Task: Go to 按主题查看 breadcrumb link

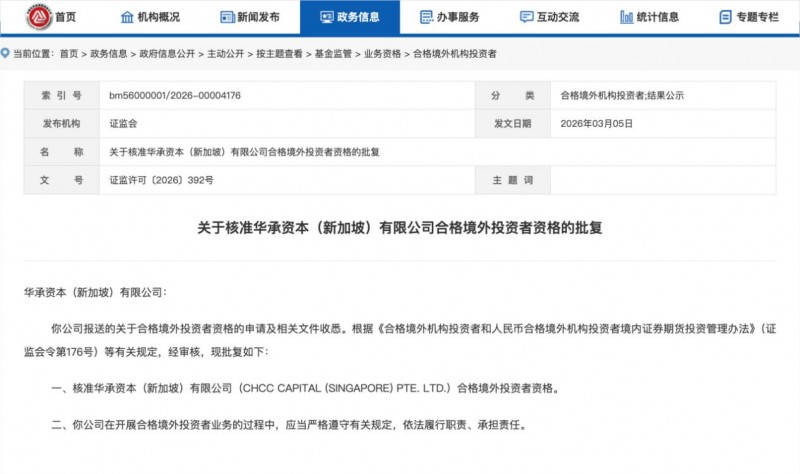Action: click(x=279, y=54)
